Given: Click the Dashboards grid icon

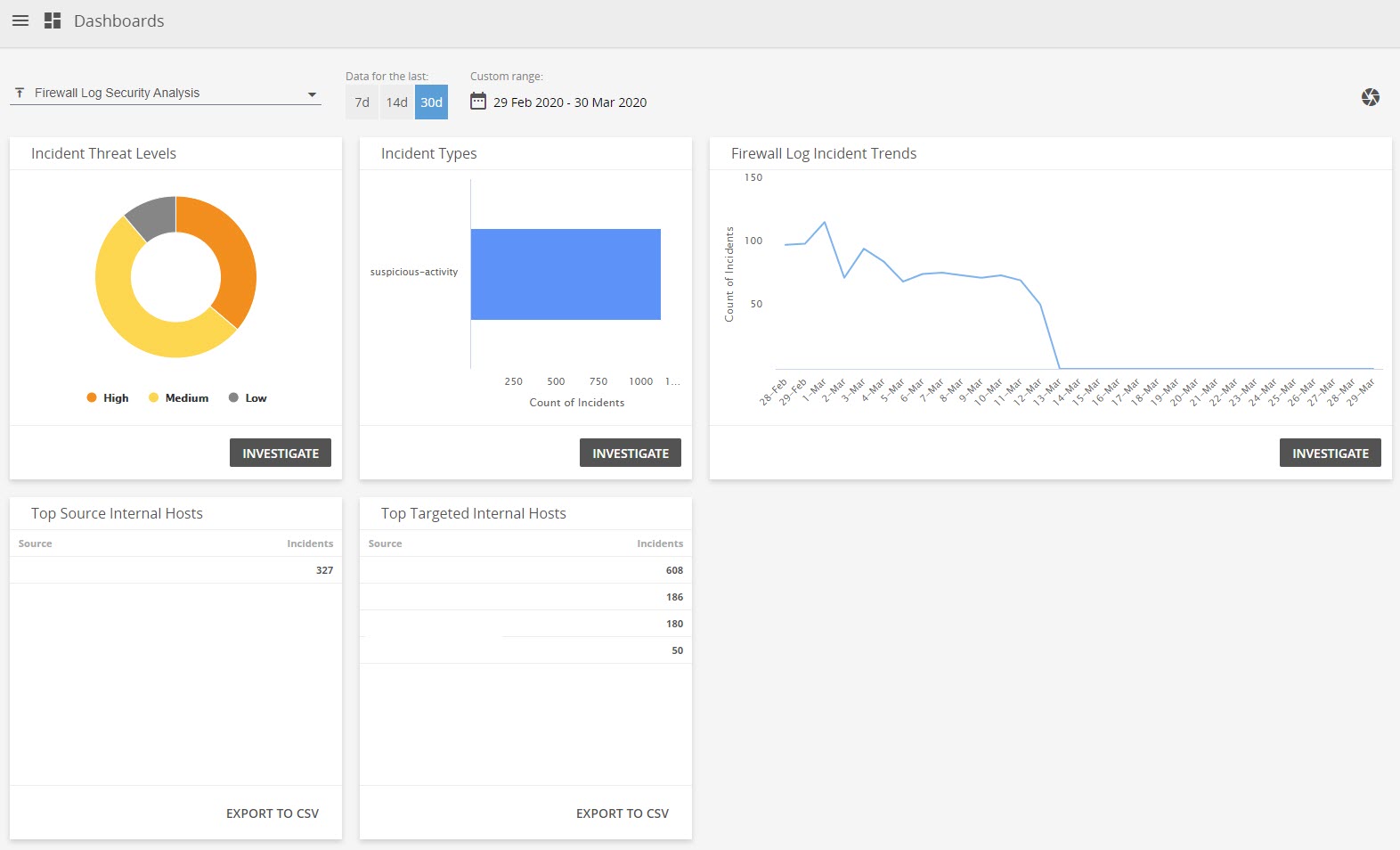Looking at the screenshot, I should [53, 20].
